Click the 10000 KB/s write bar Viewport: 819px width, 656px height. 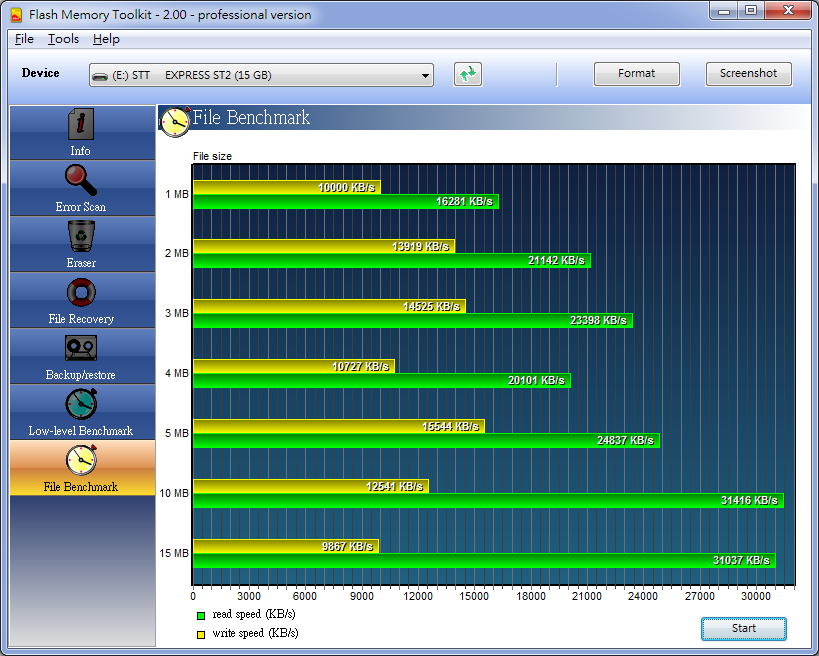(x=287, y=187)
